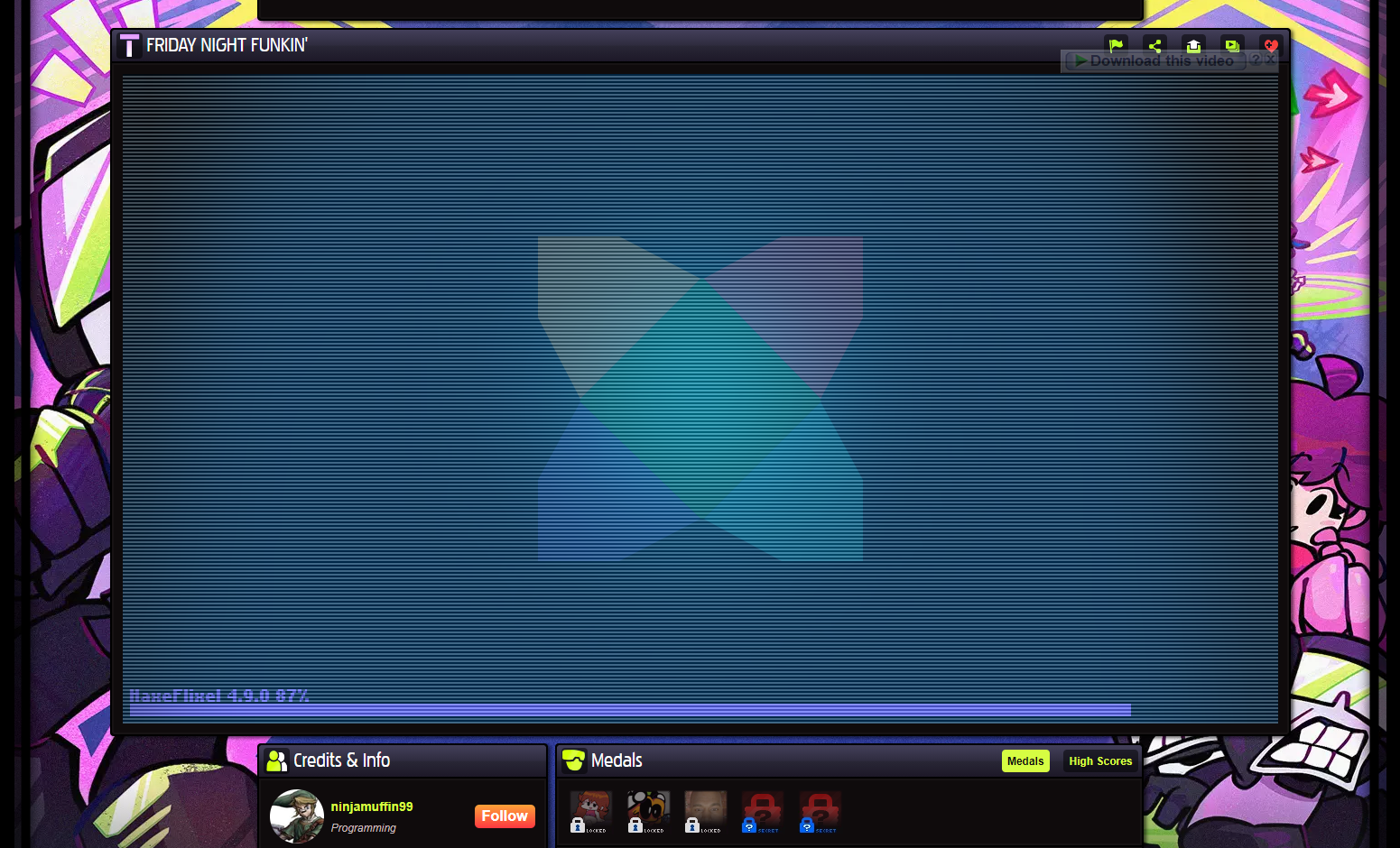Click the second secret medal
The width and height of the screenshot is (1400, 848).
[x=820, y=810]
